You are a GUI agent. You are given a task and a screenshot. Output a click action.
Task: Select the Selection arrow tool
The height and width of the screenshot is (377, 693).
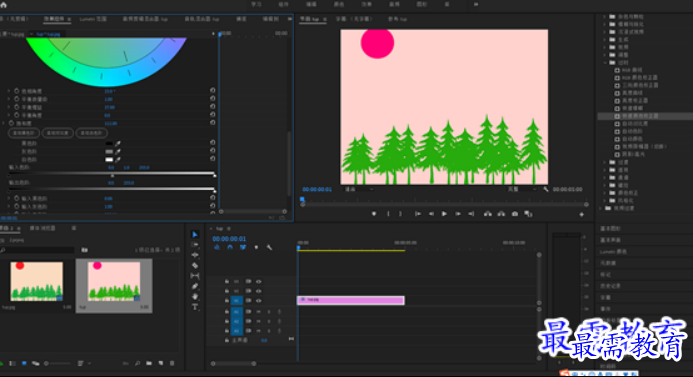[195, 234]
